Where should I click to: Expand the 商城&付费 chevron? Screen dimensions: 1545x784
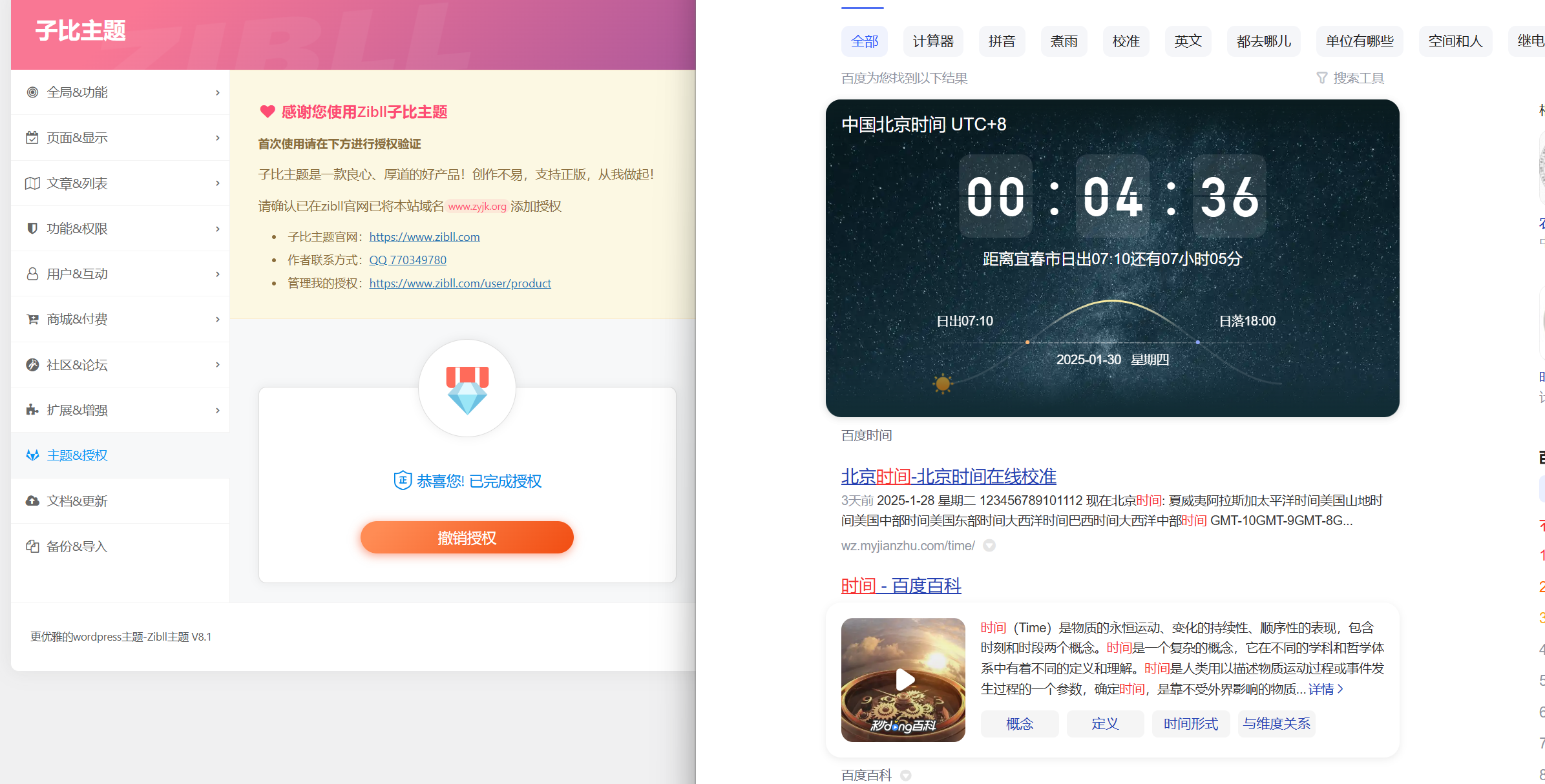click(218, 319)
